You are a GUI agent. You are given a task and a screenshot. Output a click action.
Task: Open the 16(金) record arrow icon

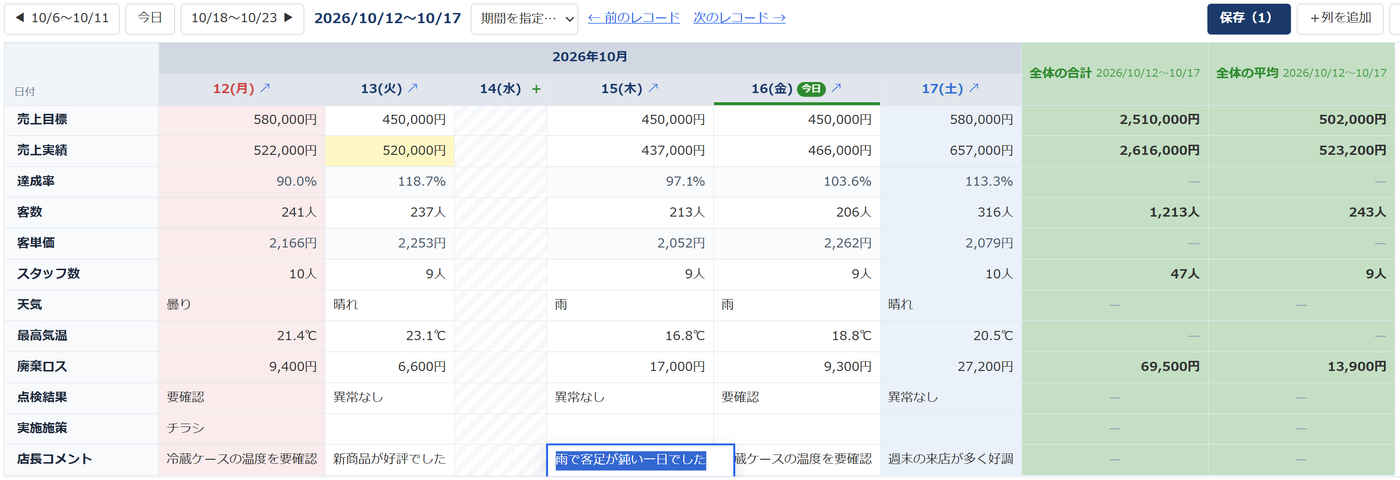coord(836,88)
